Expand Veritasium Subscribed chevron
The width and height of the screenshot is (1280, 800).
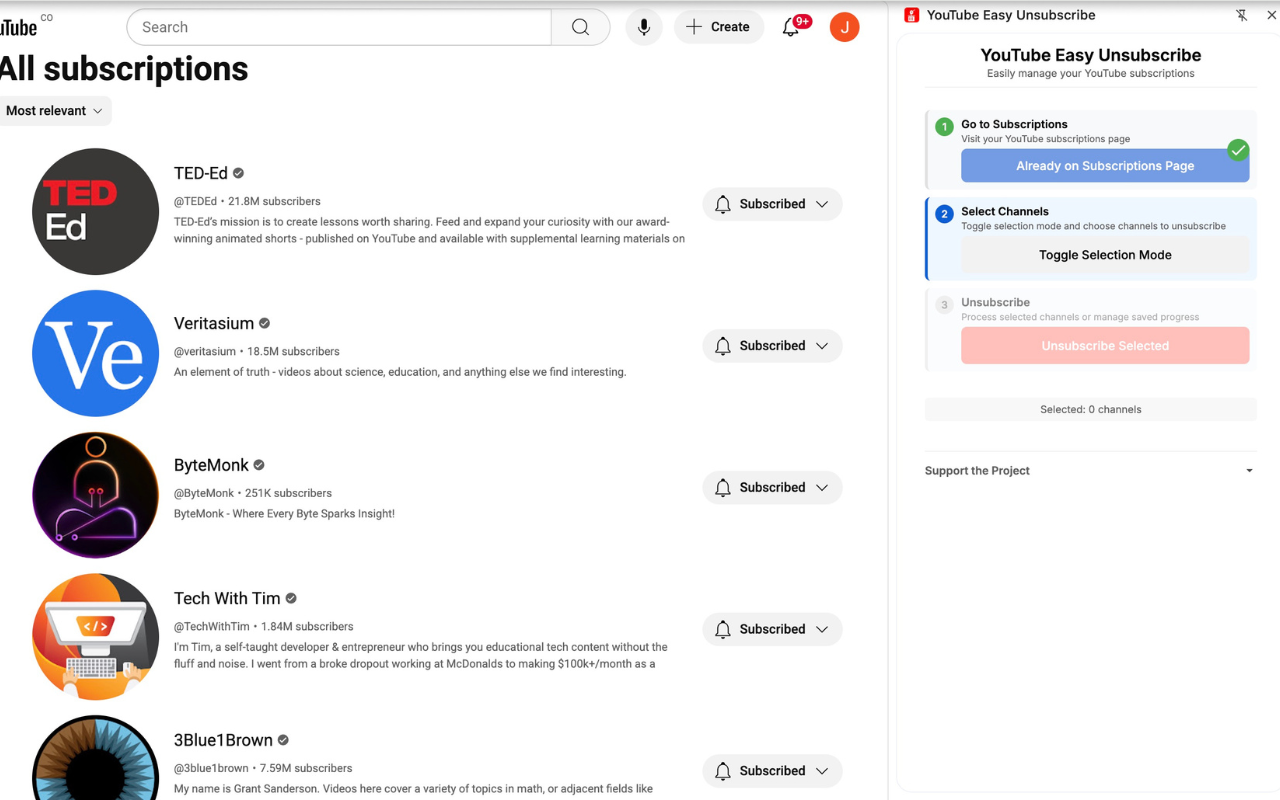822,346
